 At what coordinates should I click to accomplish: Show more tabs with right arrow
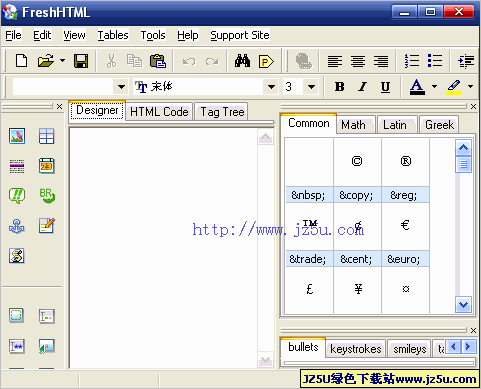click(x=468, y=347)
